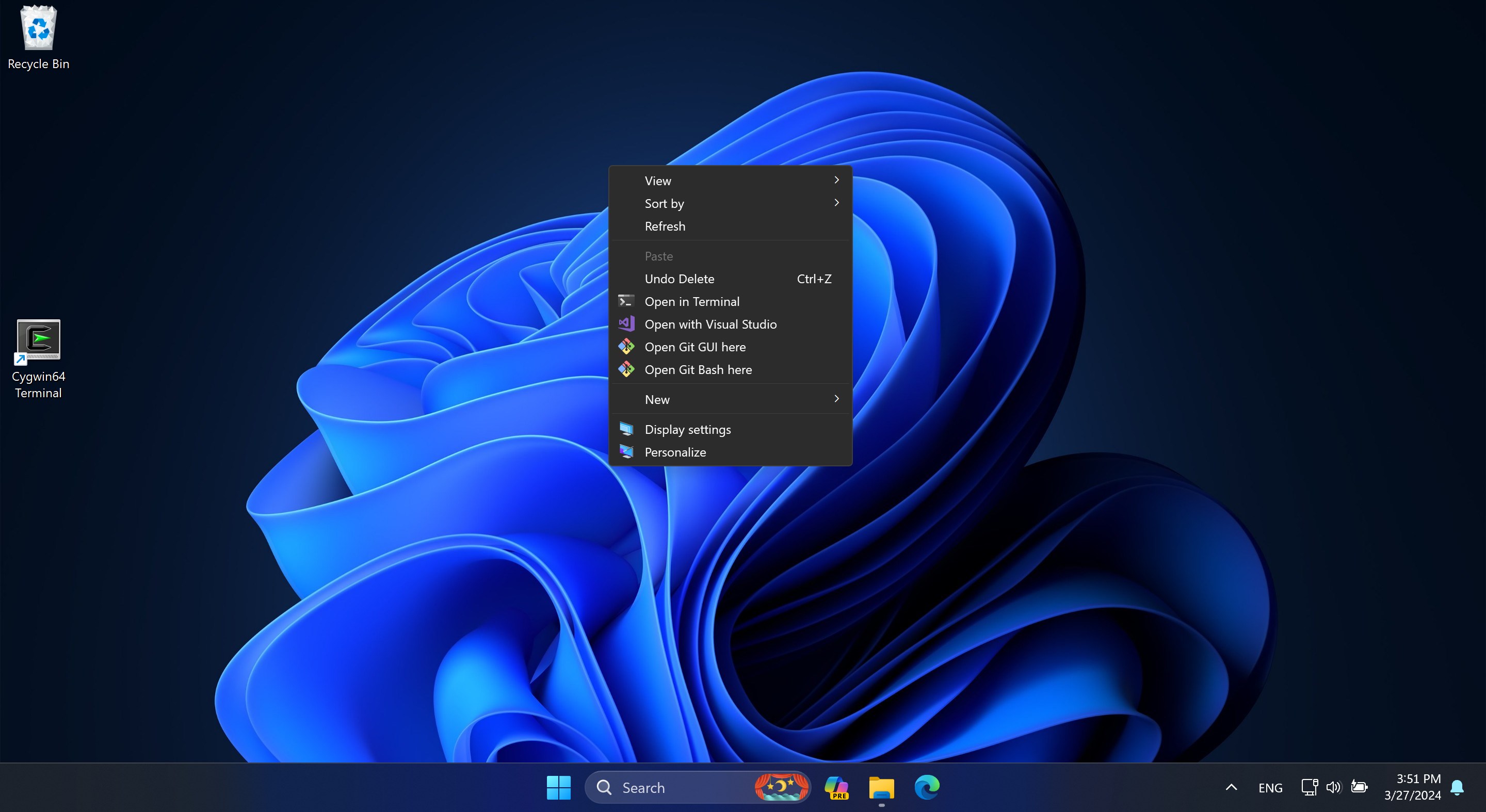Image resolution: width=1486 pixels, height=812 pixels.
Task: Open the notification bell icon
Action: coord(1457,787)
